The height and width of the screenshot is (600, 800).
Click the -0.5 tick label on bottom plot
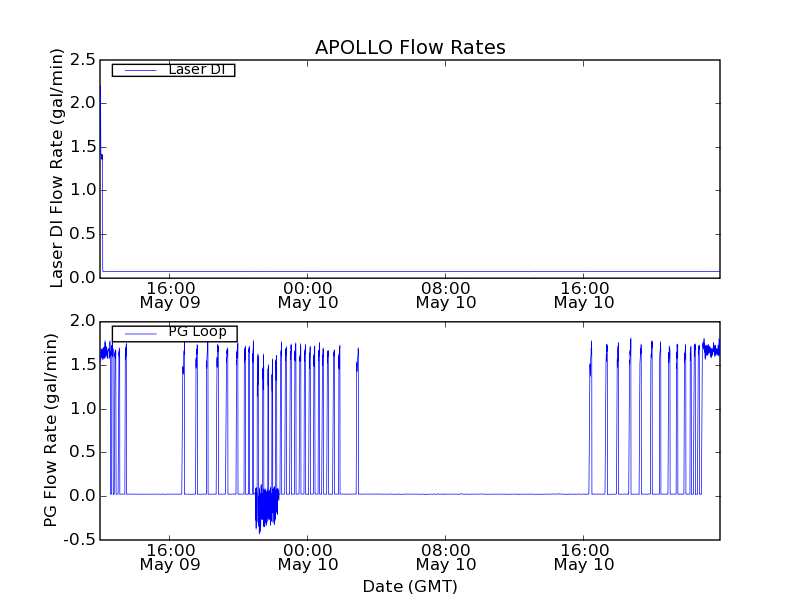coord(79,540)
